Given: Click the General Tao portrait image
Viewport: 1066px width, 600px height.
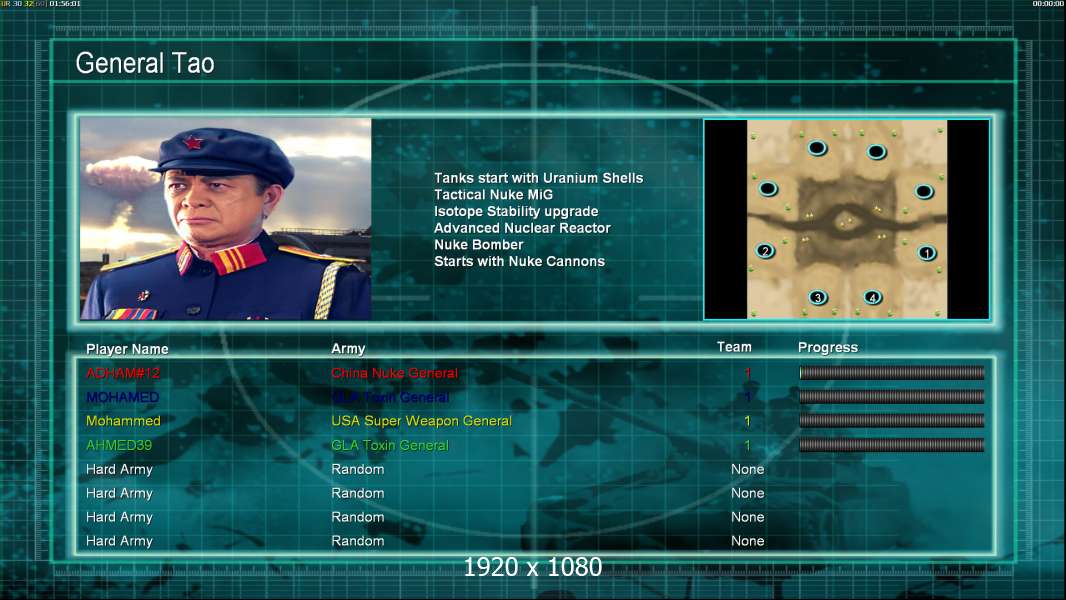Looking at the screenshot, I should pyautogui.click(x=226, y=219).
